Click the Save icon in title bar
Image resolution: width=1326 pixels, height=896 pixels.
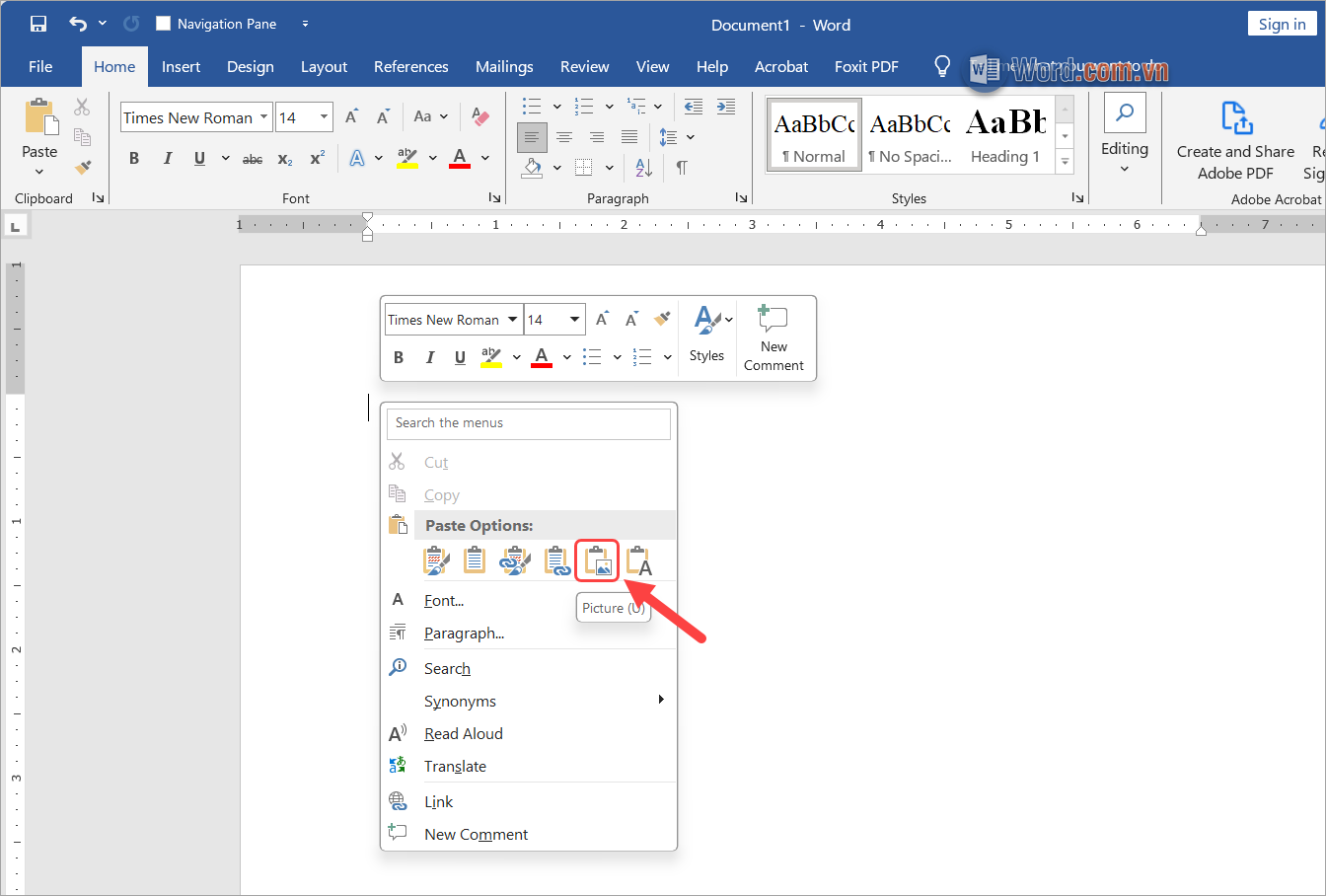coord(38,24)
